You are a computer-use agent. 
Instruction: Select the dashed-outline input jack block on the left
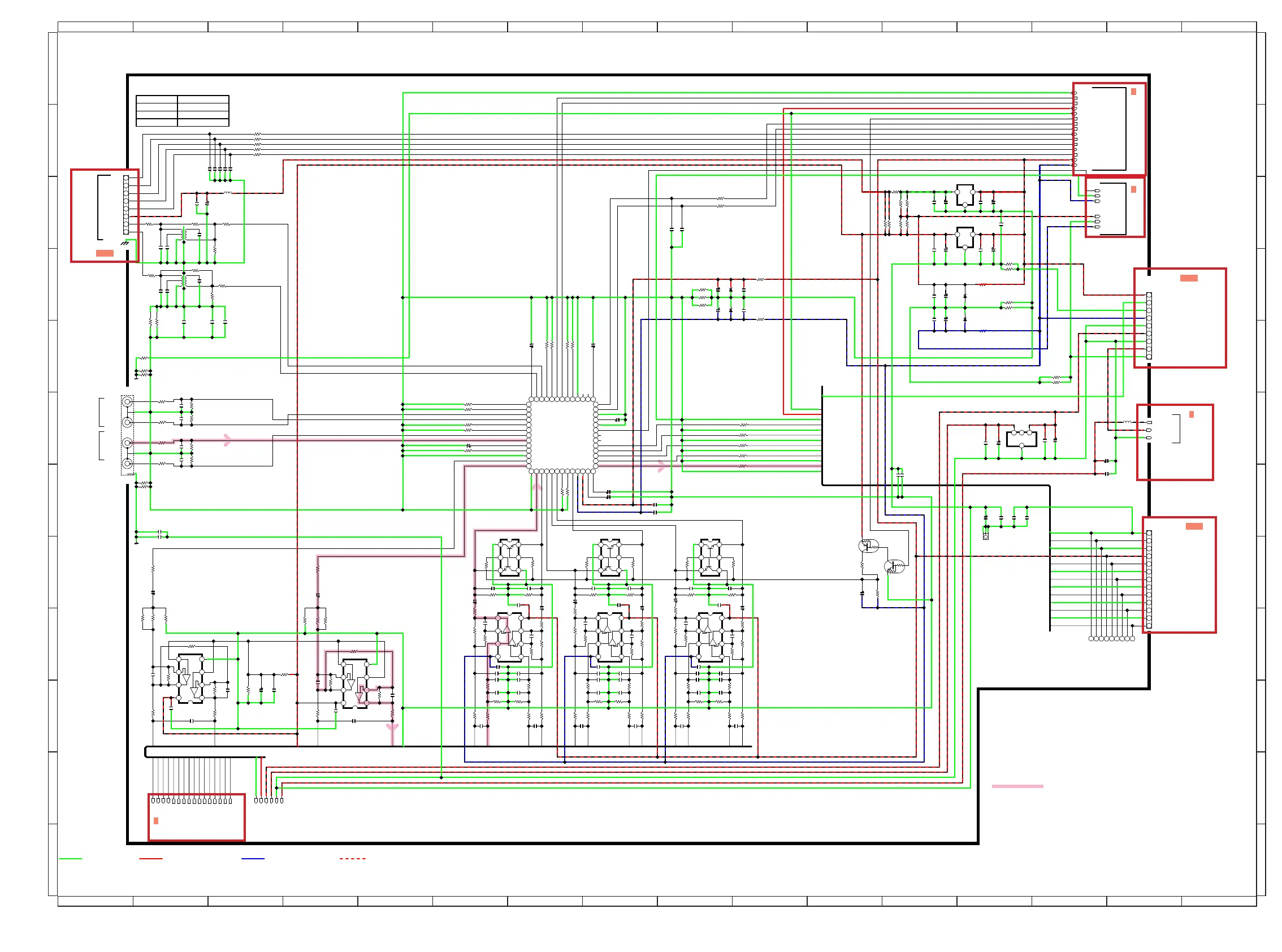coord(127,435)
